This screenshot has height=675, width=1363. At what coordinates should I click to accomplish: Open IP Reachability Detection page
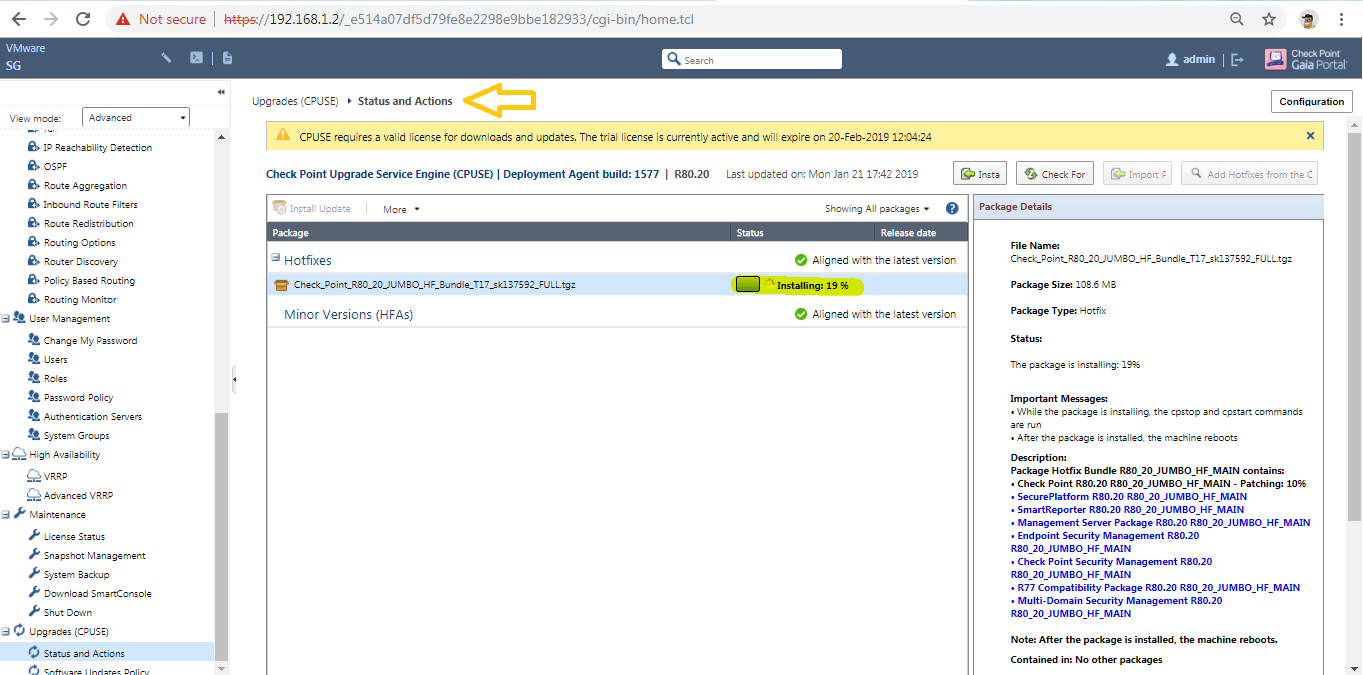98,147
